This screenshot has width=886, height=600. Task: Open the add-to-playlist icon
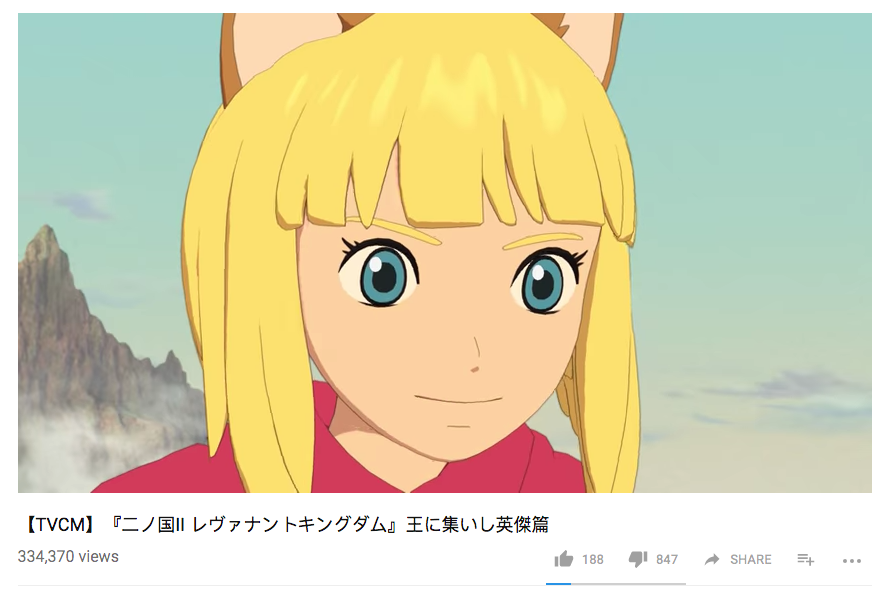pos(806,559)
